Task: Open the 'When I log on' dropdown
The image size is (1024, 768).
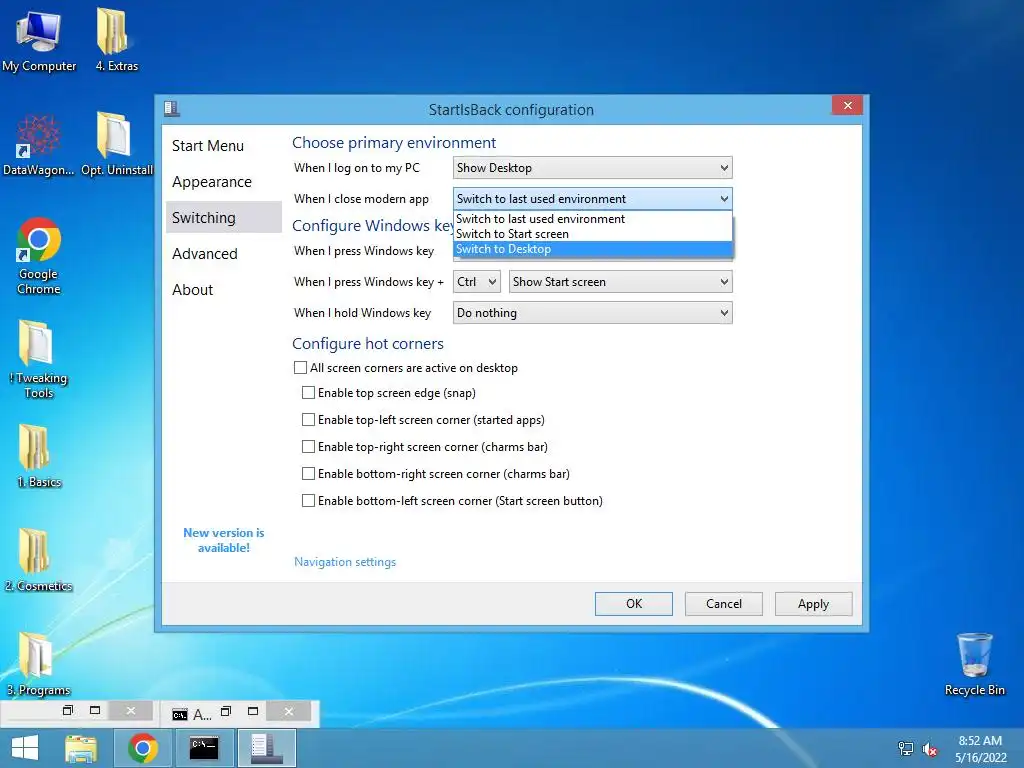Action: (592, 168)
